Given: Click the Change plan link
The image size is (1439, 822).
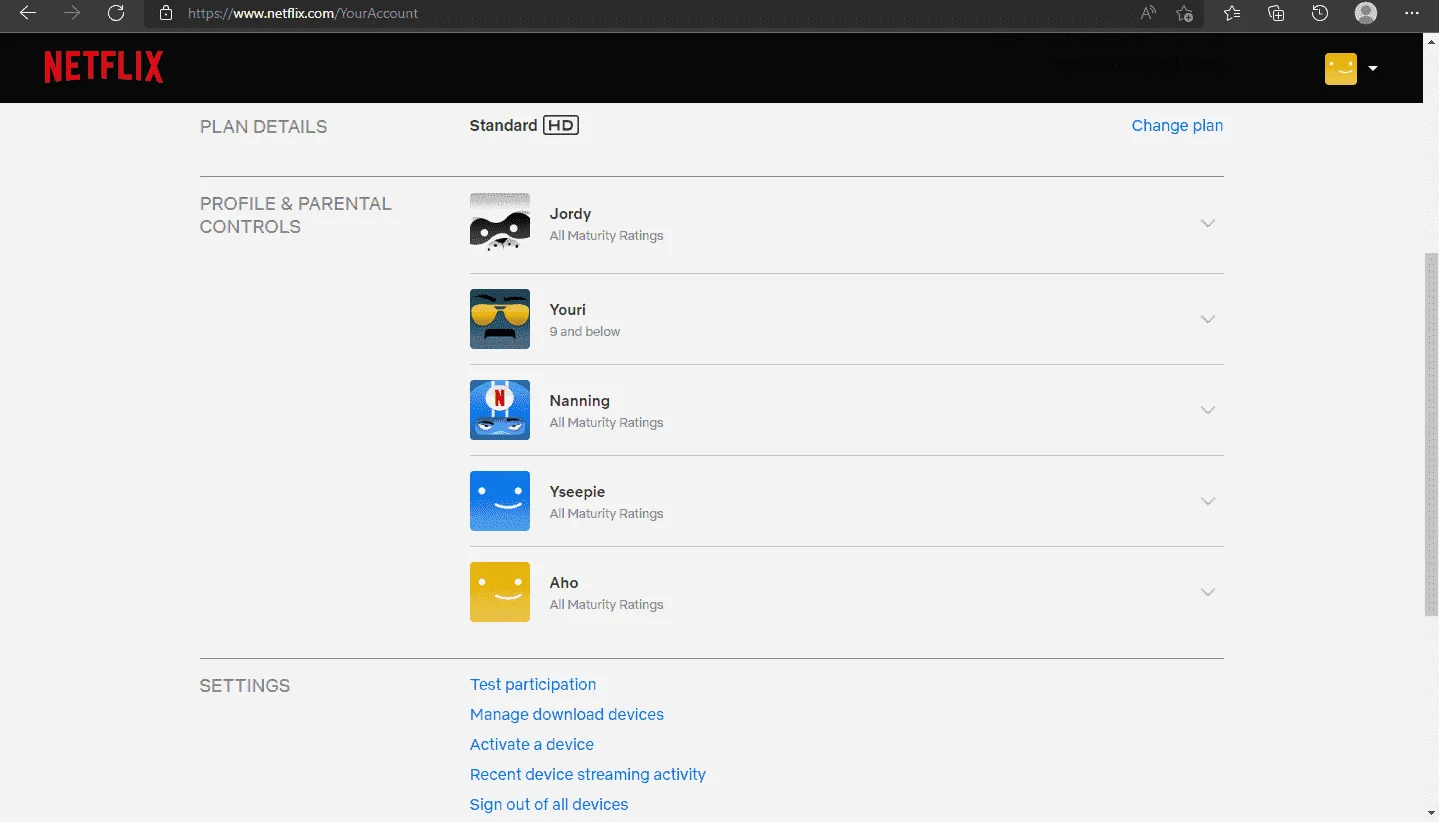Looking at the screenshot, I should [1177, 125].
